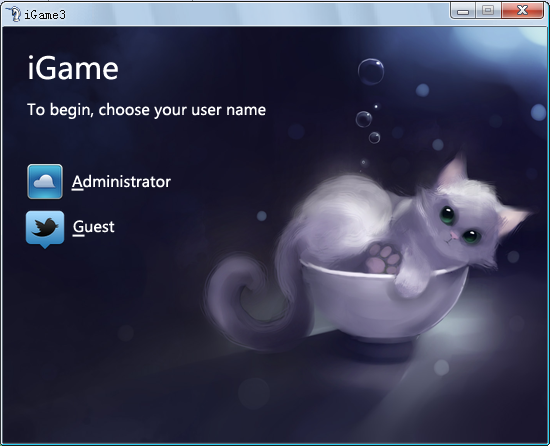Choose the Guest user name link
550x446 pixels.
click(94, 227)
